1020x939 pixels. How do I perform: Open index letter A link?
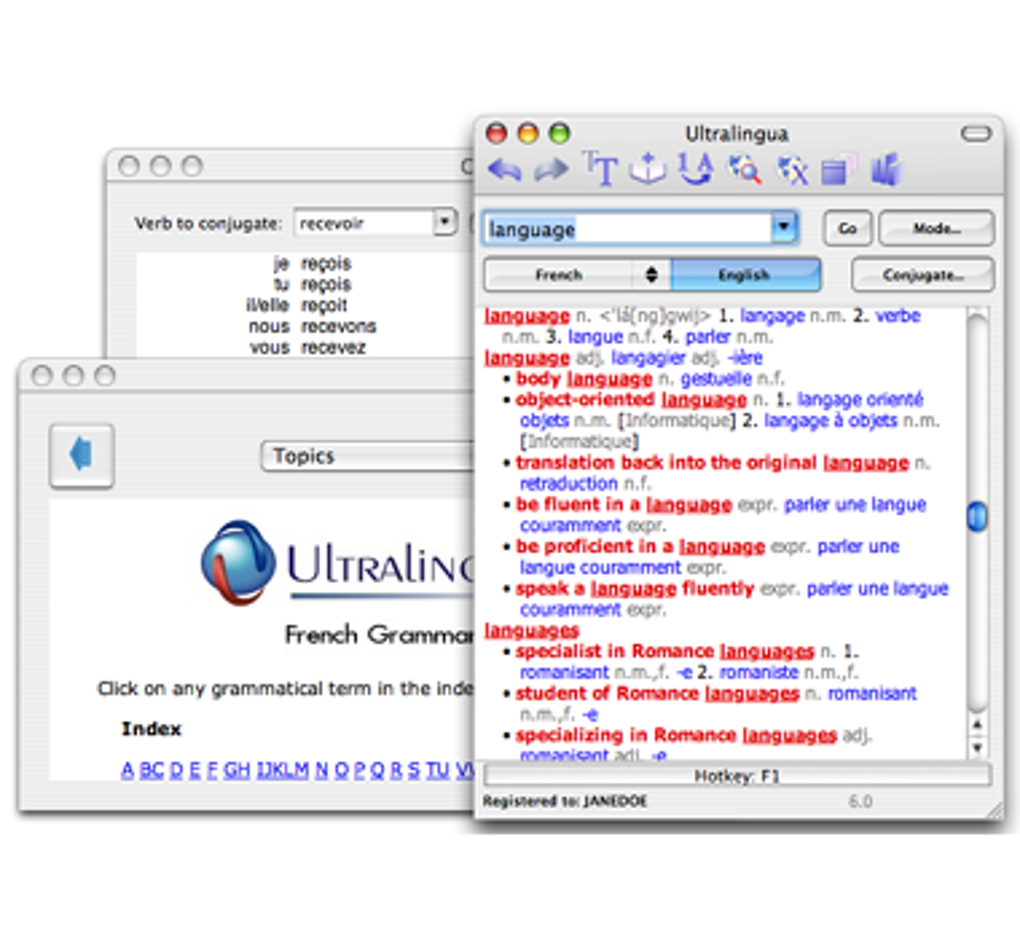pyautogui.click(x=128, y=770)
